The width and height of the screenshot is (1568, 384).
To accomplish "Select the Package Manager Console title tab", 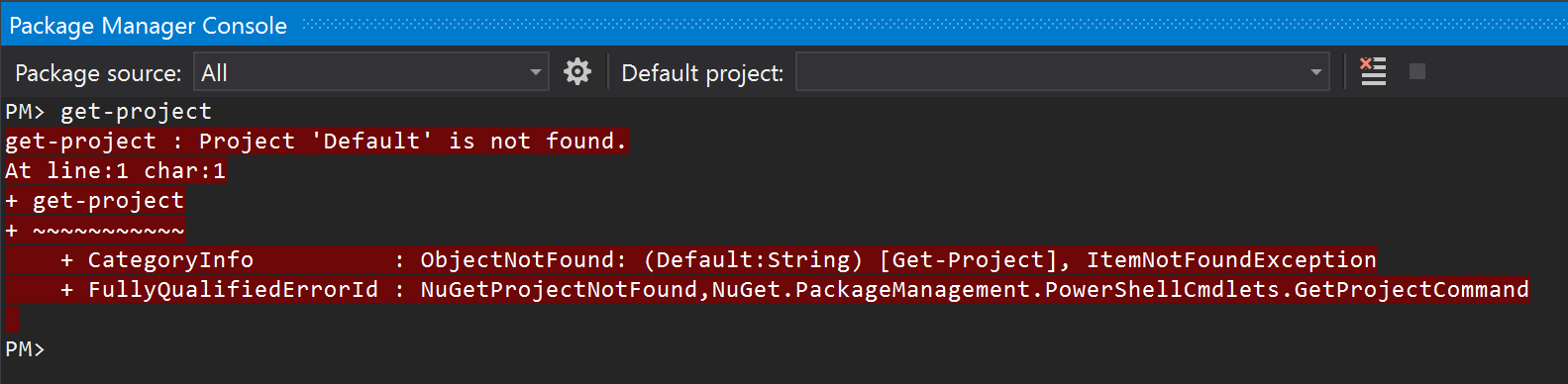I will pyautogui.click(x=149, y=26).
